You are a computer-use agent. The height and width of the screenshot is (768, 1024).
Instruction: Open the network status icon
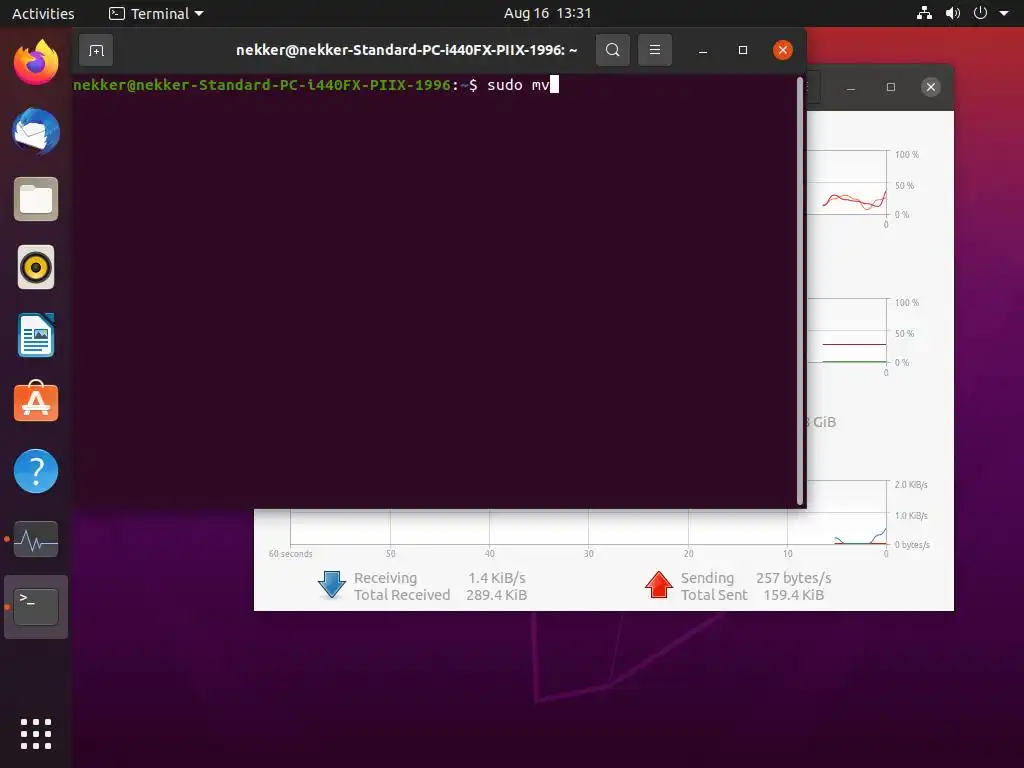(x=924, y=13)
